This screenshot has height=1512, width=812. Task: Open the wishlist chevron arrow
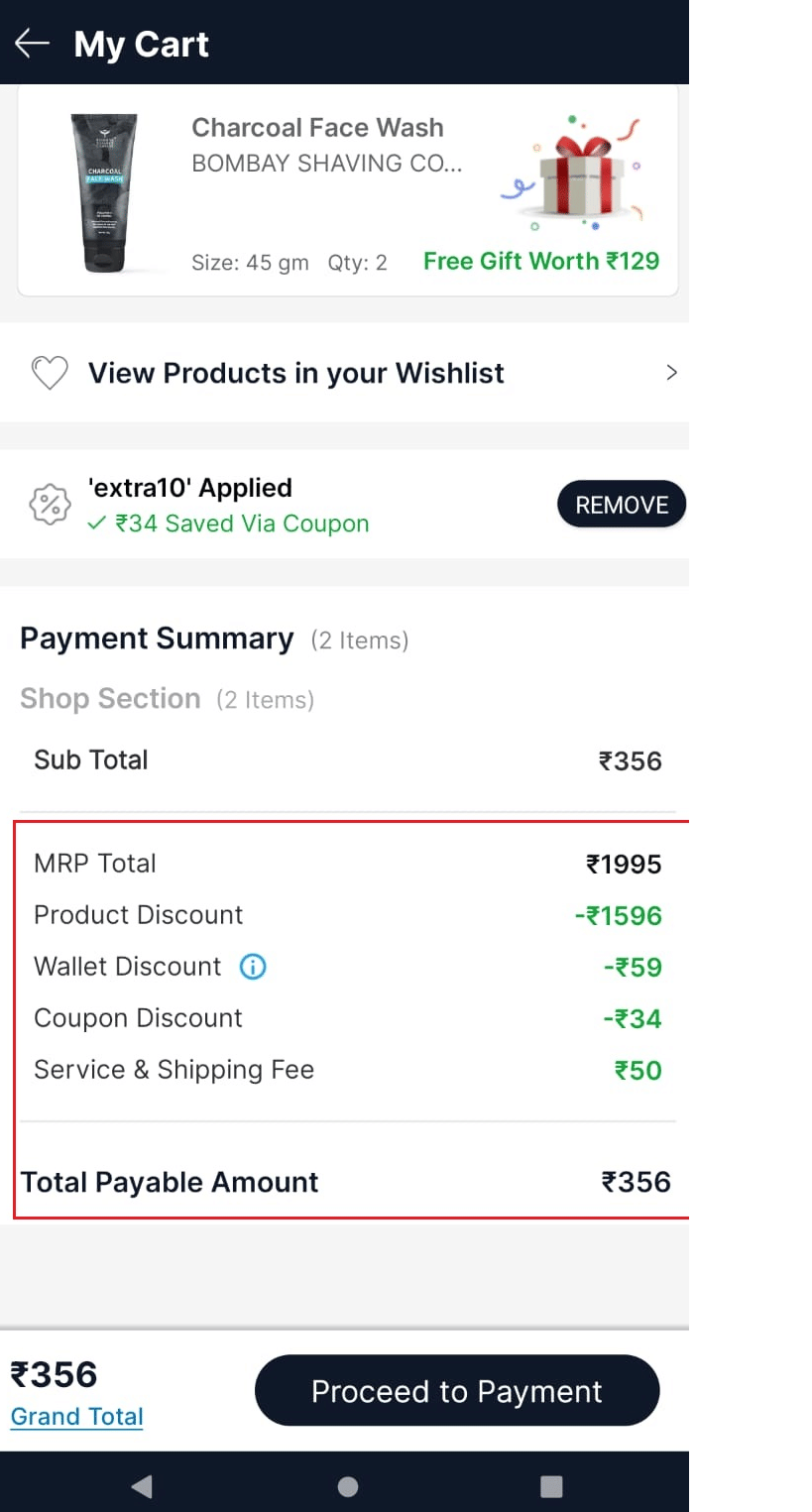pyautogui.click(x=671, y=373)
